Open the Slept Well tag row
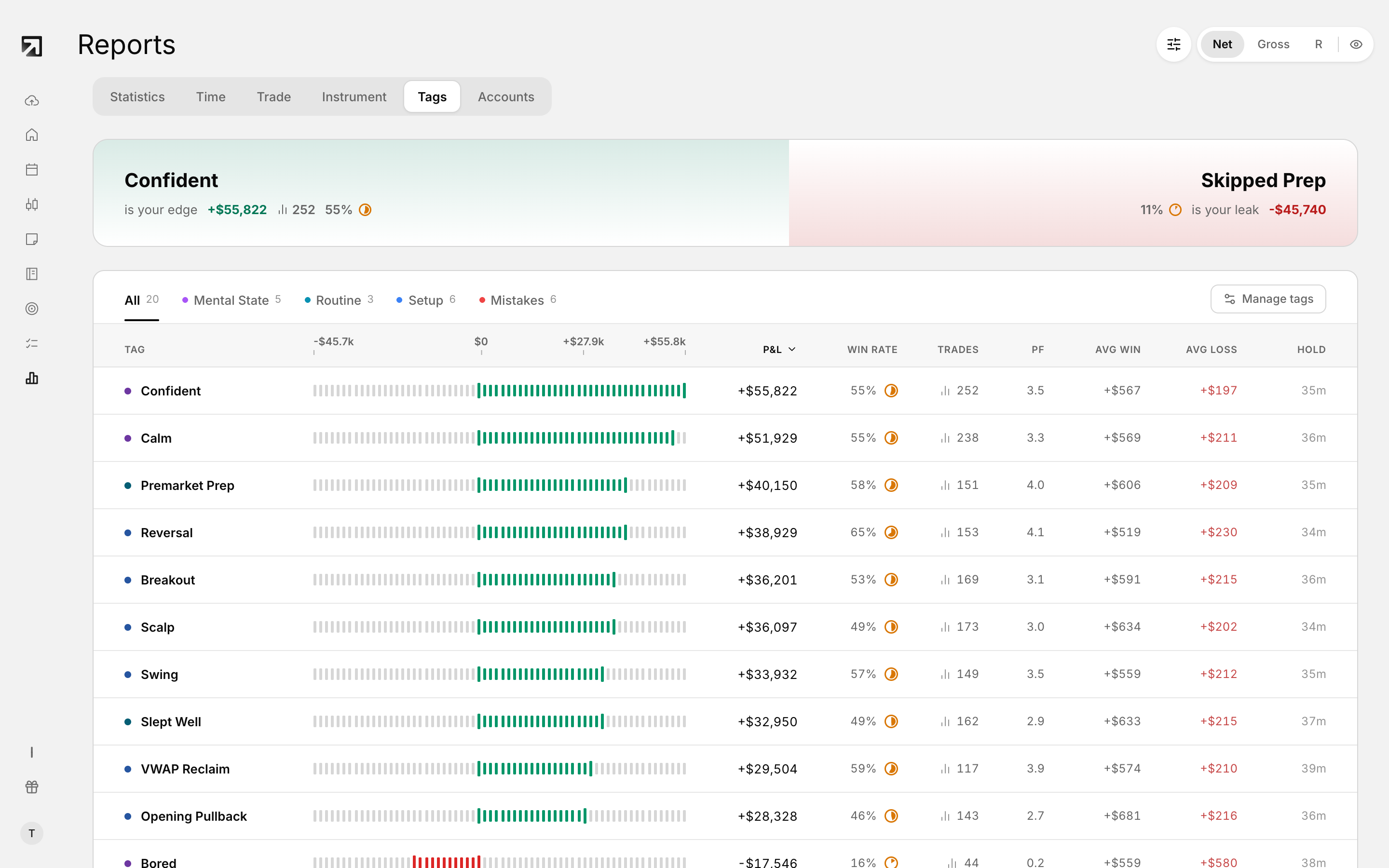1389x868 pixels. click(725, 721)
